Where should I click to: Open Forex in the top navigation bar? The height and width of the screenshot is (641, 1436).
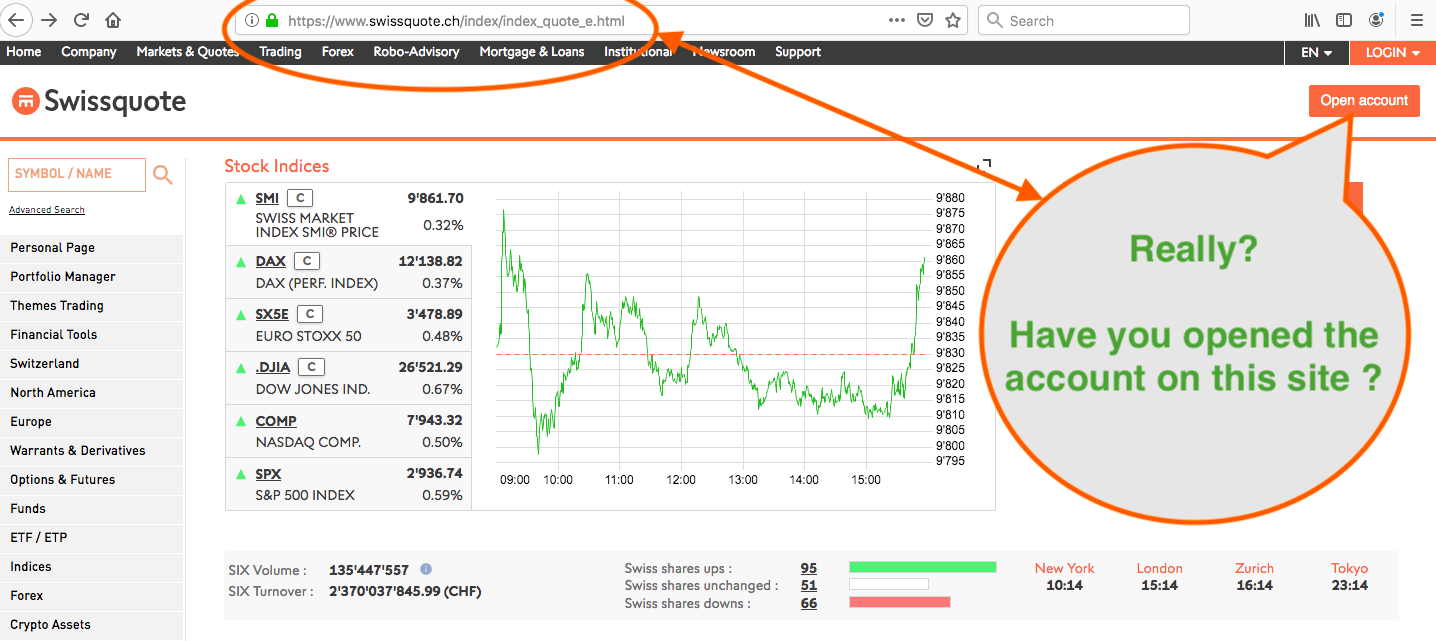click(338, 52)
